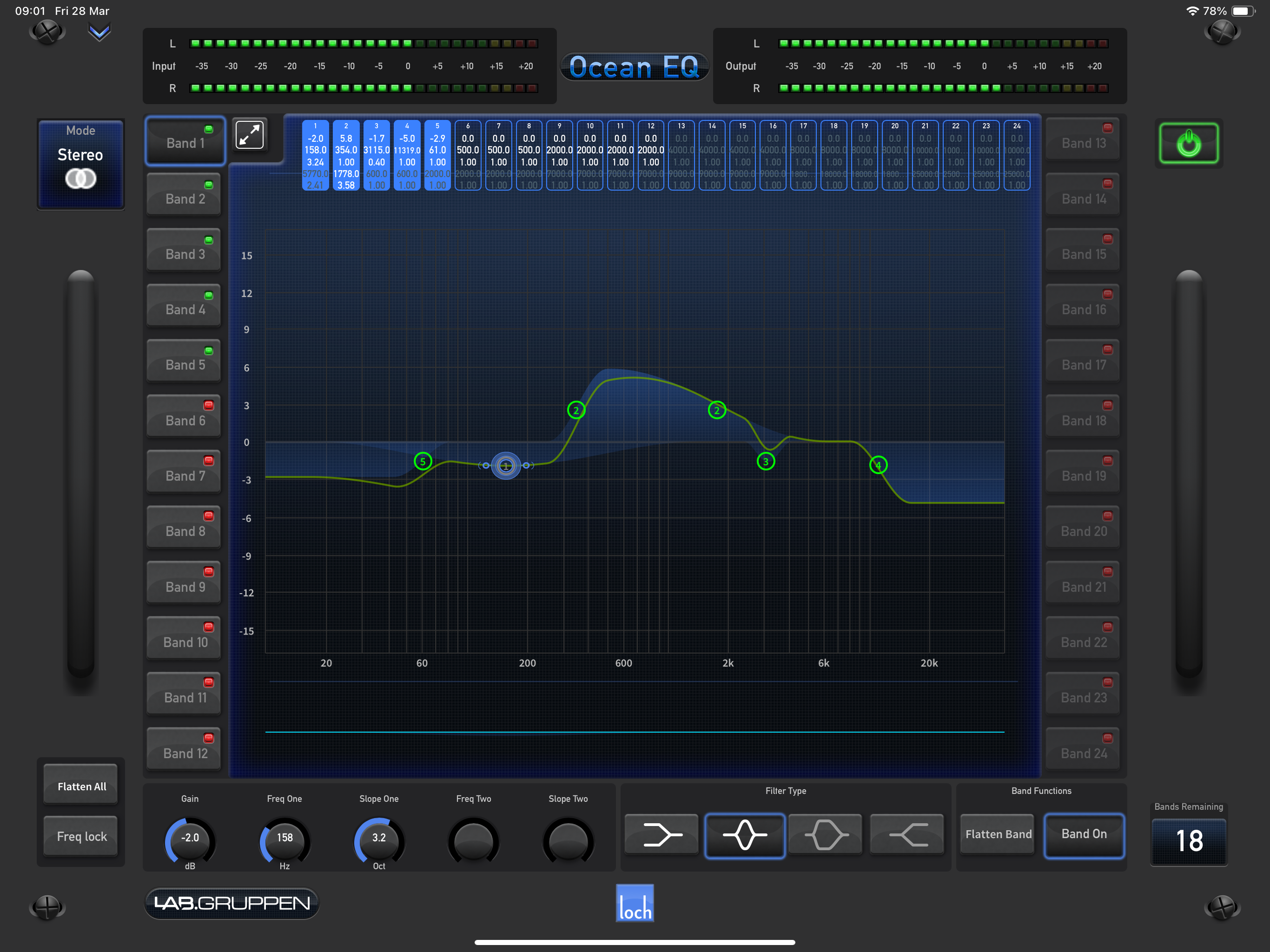Select the Band 24 button
The width and height of the screenshot is (1270, 952).
pos(1083,749)
